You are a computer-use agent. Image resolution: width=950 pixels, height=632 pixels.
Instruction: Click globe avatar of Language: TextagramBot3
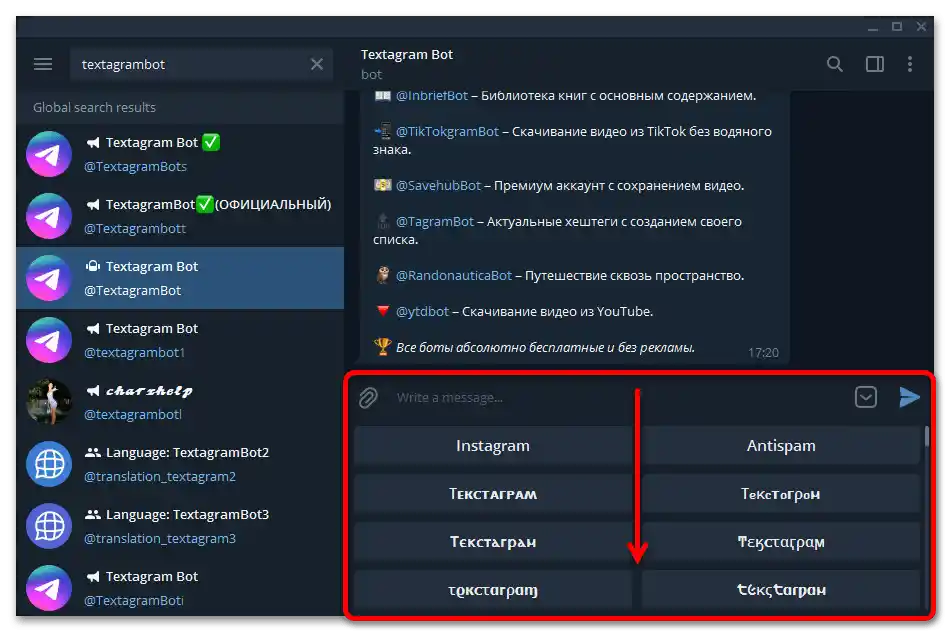[x=49, y=526]
